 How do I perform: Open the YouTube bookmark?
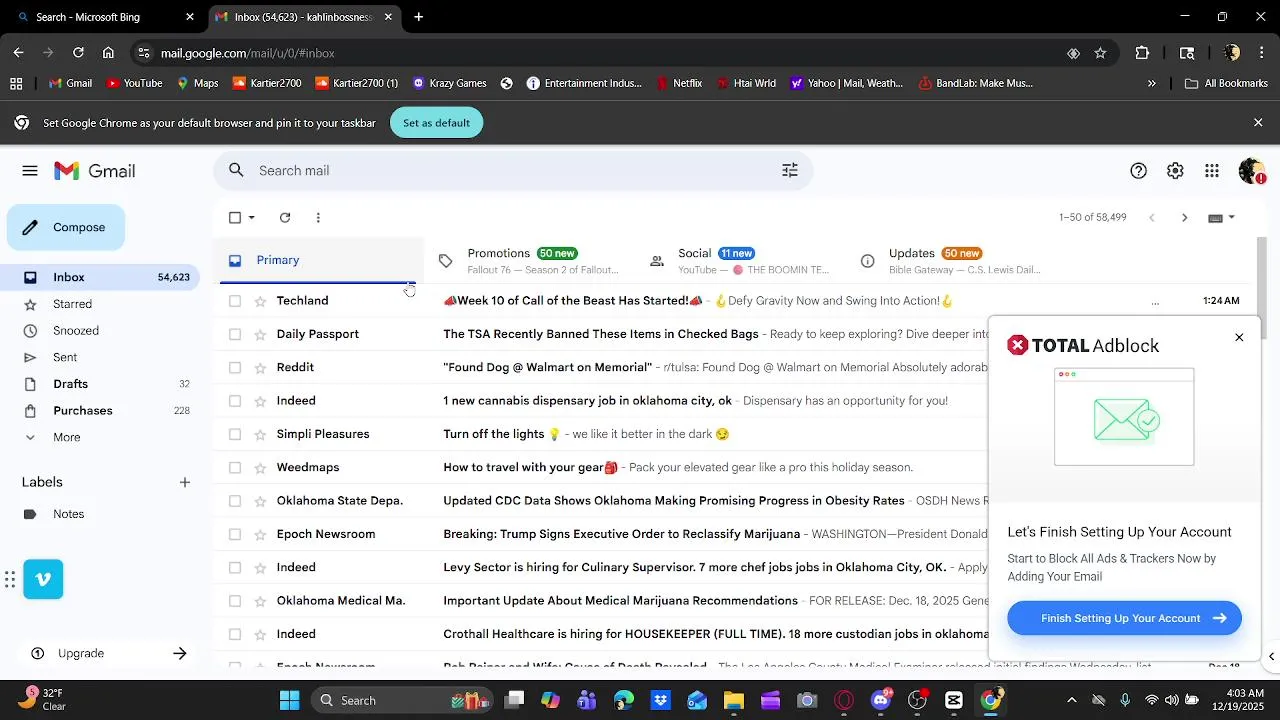133,83
